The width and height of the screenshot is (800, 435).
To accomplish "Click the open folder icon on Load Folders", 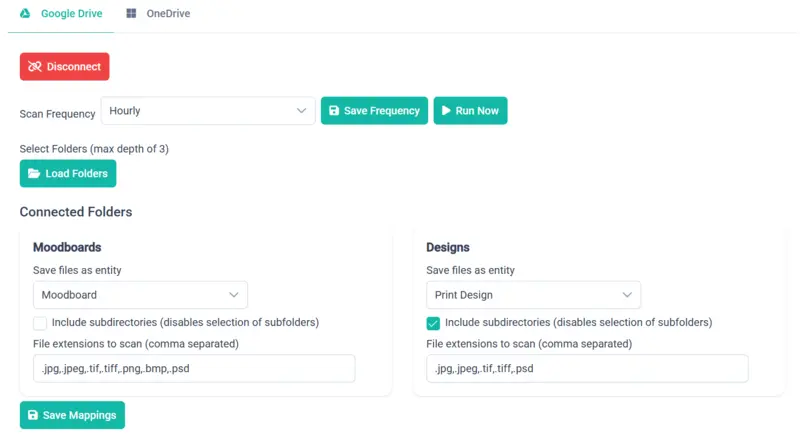I will point(34,174).
